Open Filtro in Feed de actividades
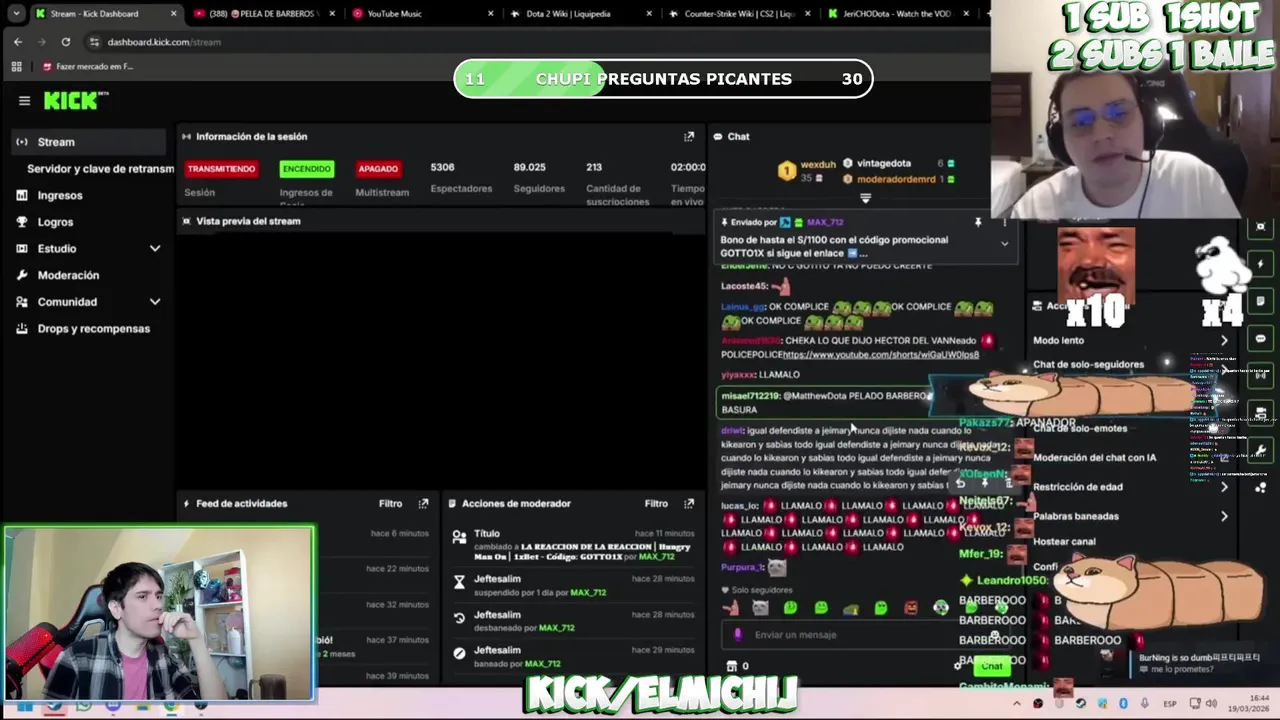 click(x=390, y=503)
